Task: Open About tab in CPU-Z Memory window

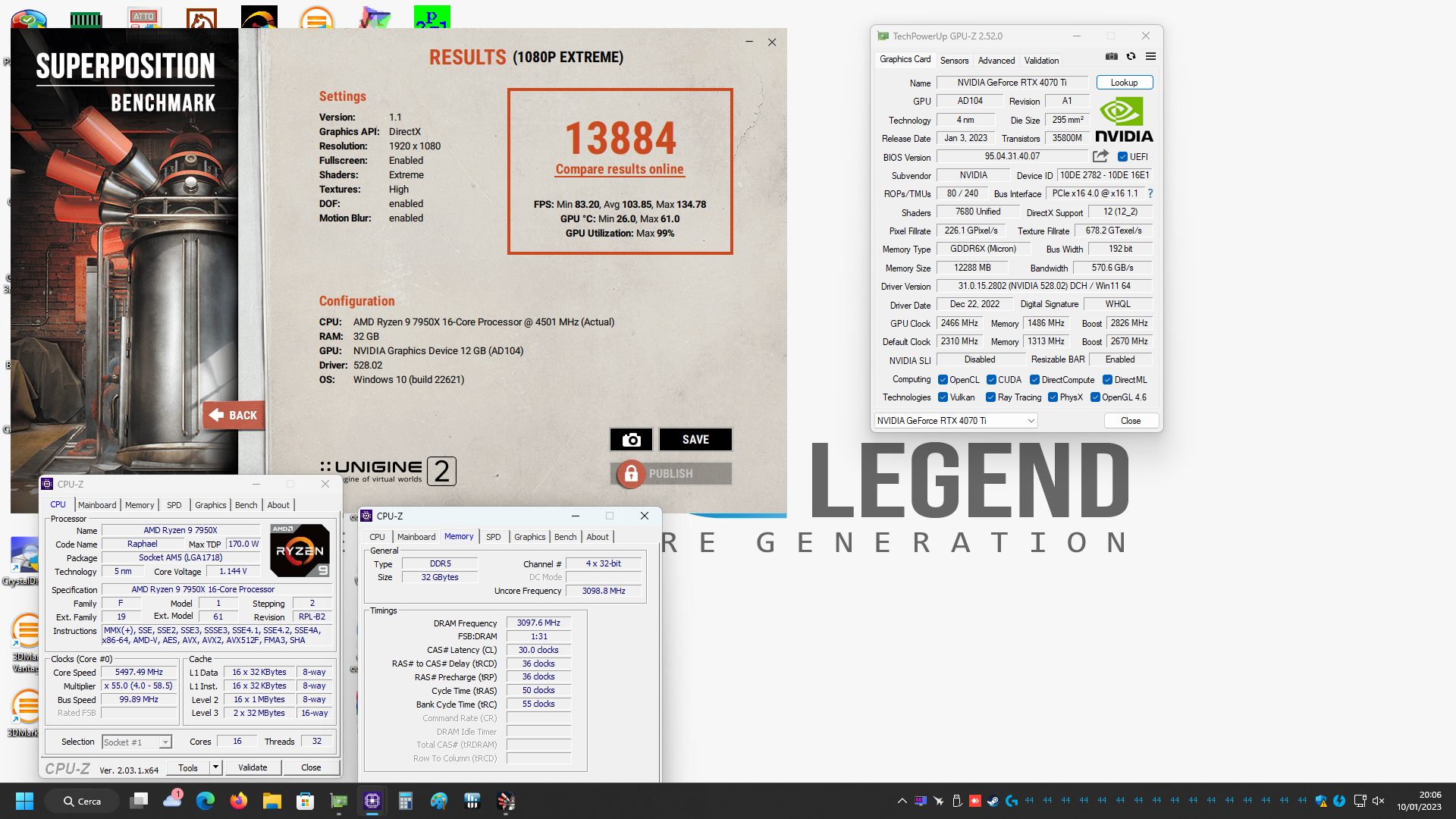Action: tap(598, 537)
